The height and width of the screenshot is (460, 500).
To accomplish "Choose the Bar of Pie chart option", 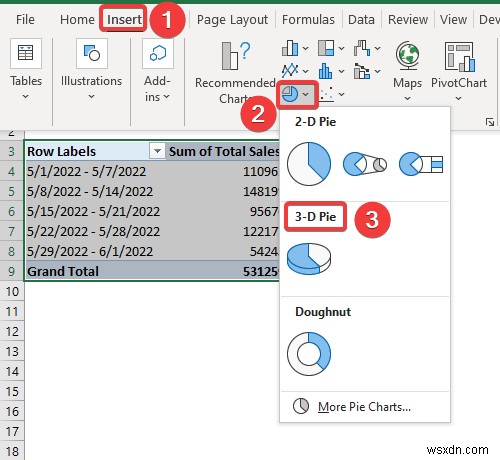I will pyautogui.click(x=421, y=164).
